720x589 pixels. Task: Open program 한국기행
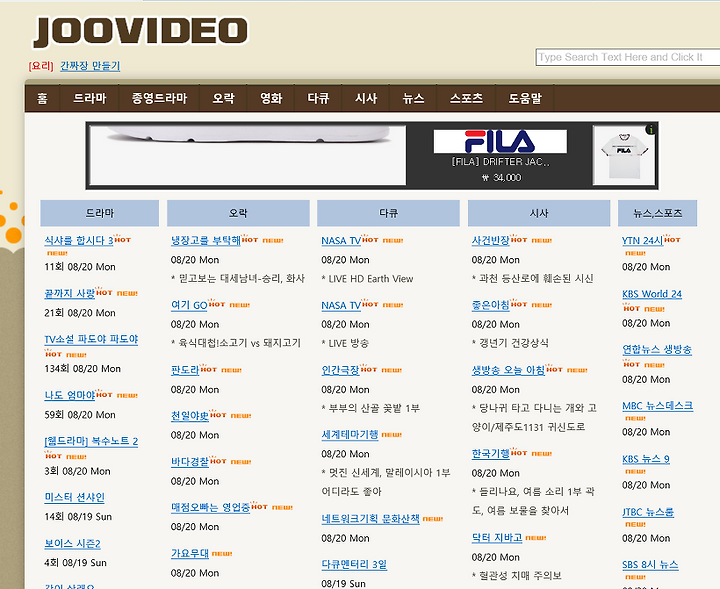pyautogui.click(x=490, y=454)
